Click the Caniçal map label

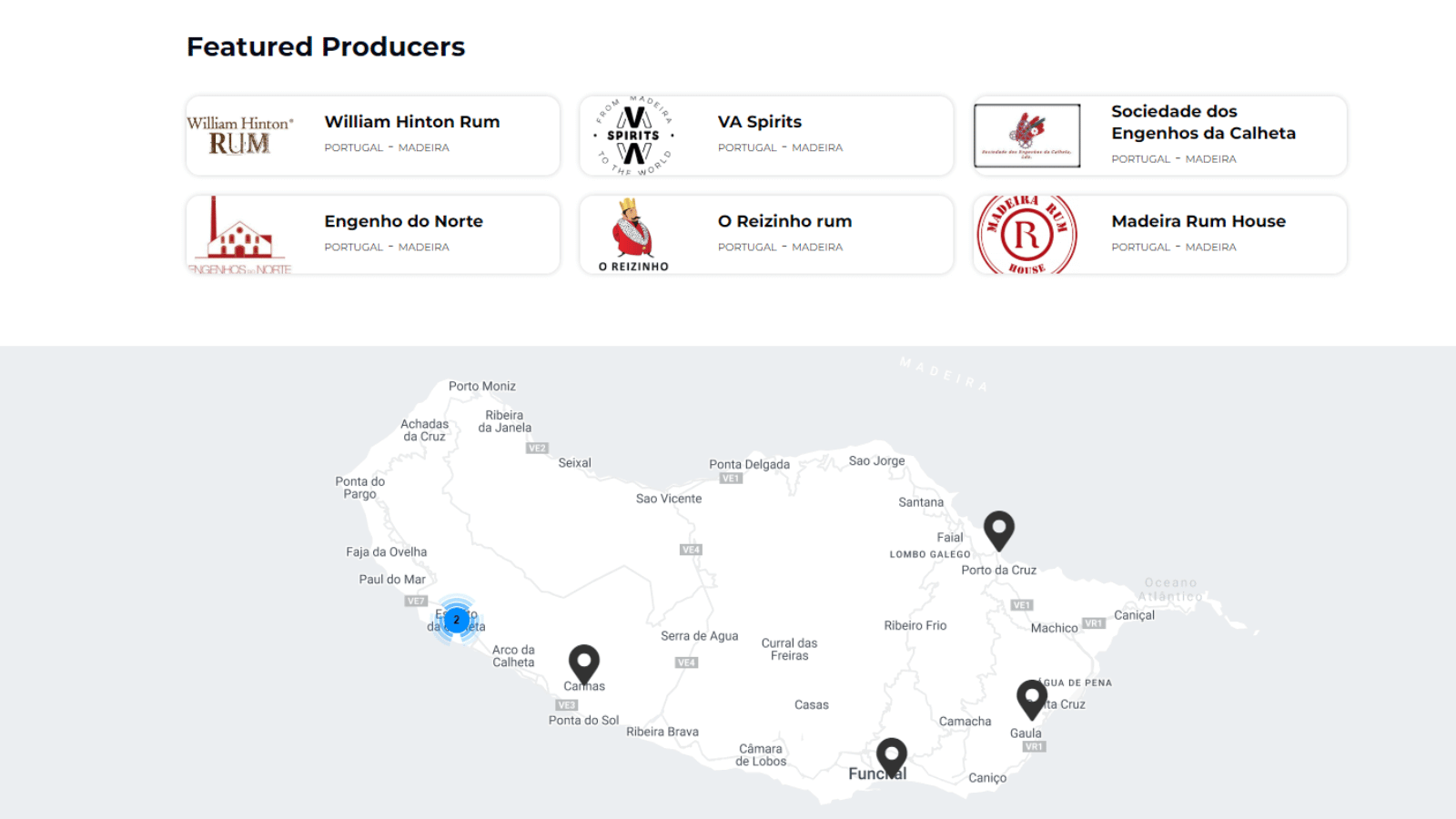point(1134,615)
